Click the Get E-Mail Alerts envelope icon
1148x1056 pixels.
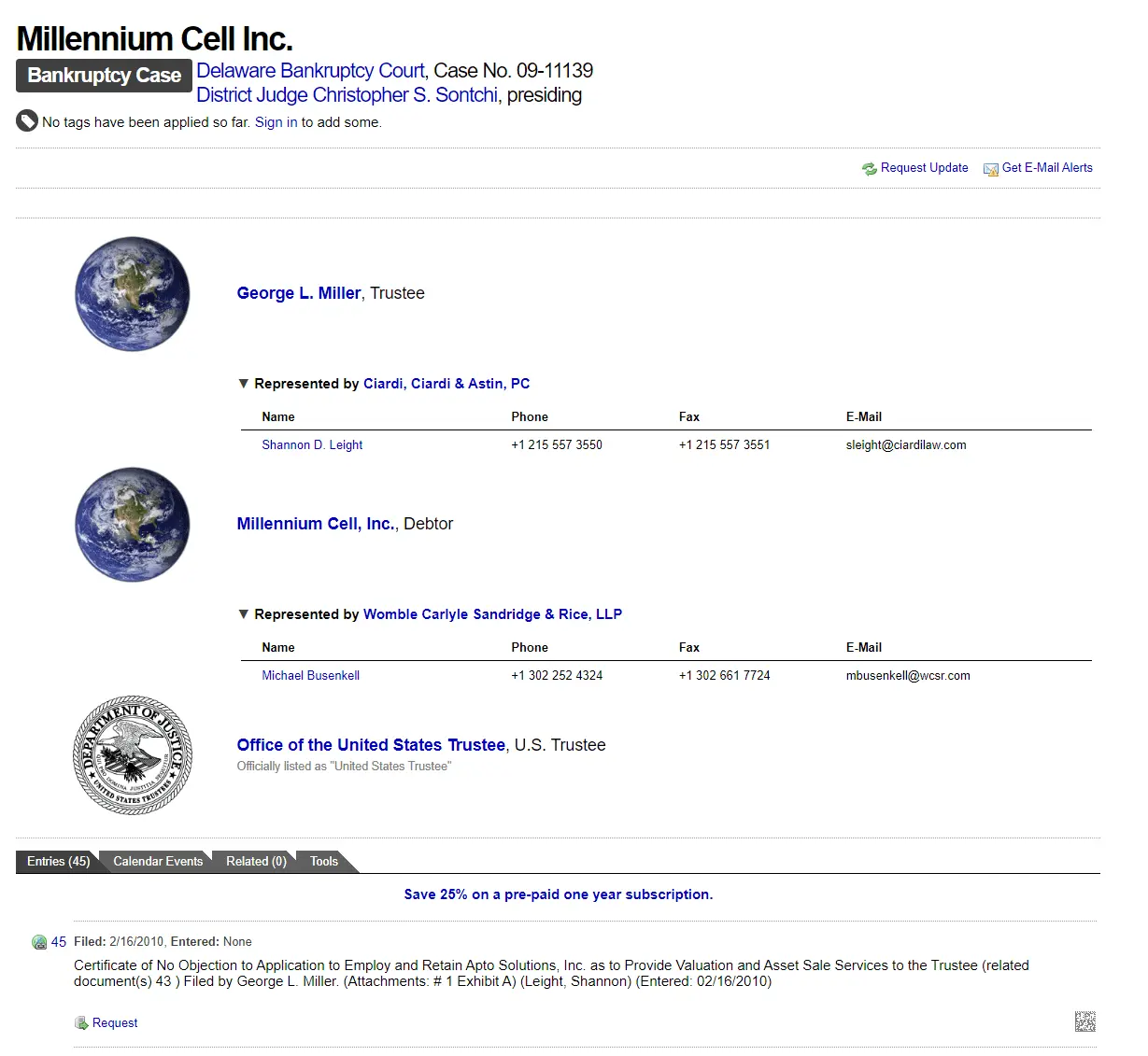pyautogui.click(x=990, y=169)
